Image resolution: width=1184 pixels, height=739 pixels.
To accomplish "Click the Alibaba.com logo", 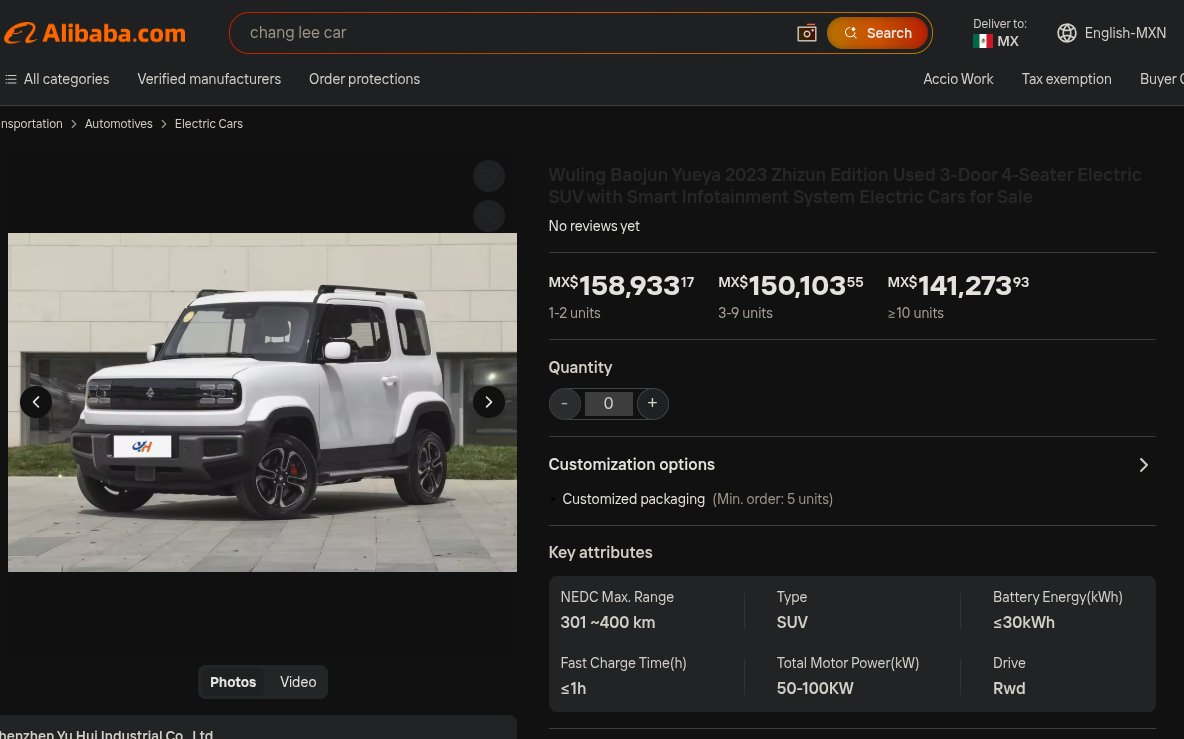I will point(94,33).
